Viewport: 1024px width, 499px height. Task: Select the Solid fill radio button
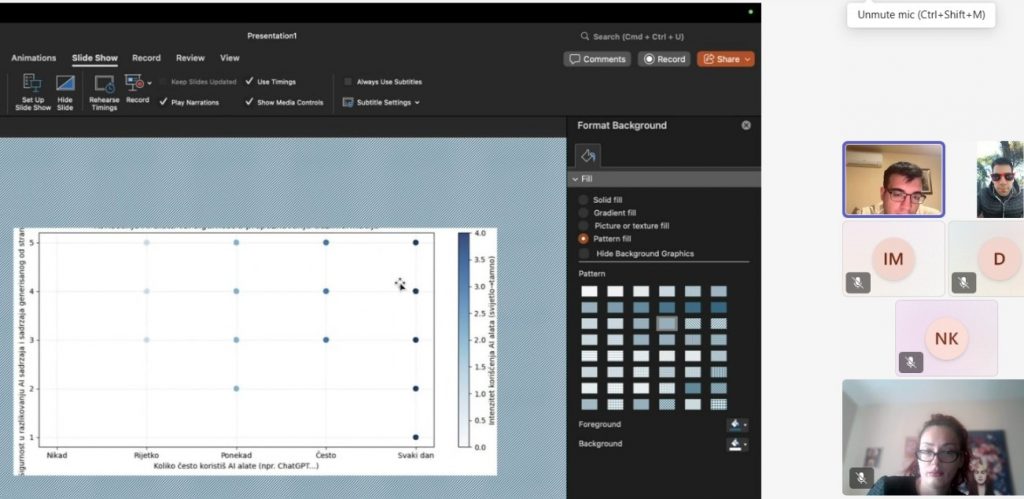(x=584, y=200)
